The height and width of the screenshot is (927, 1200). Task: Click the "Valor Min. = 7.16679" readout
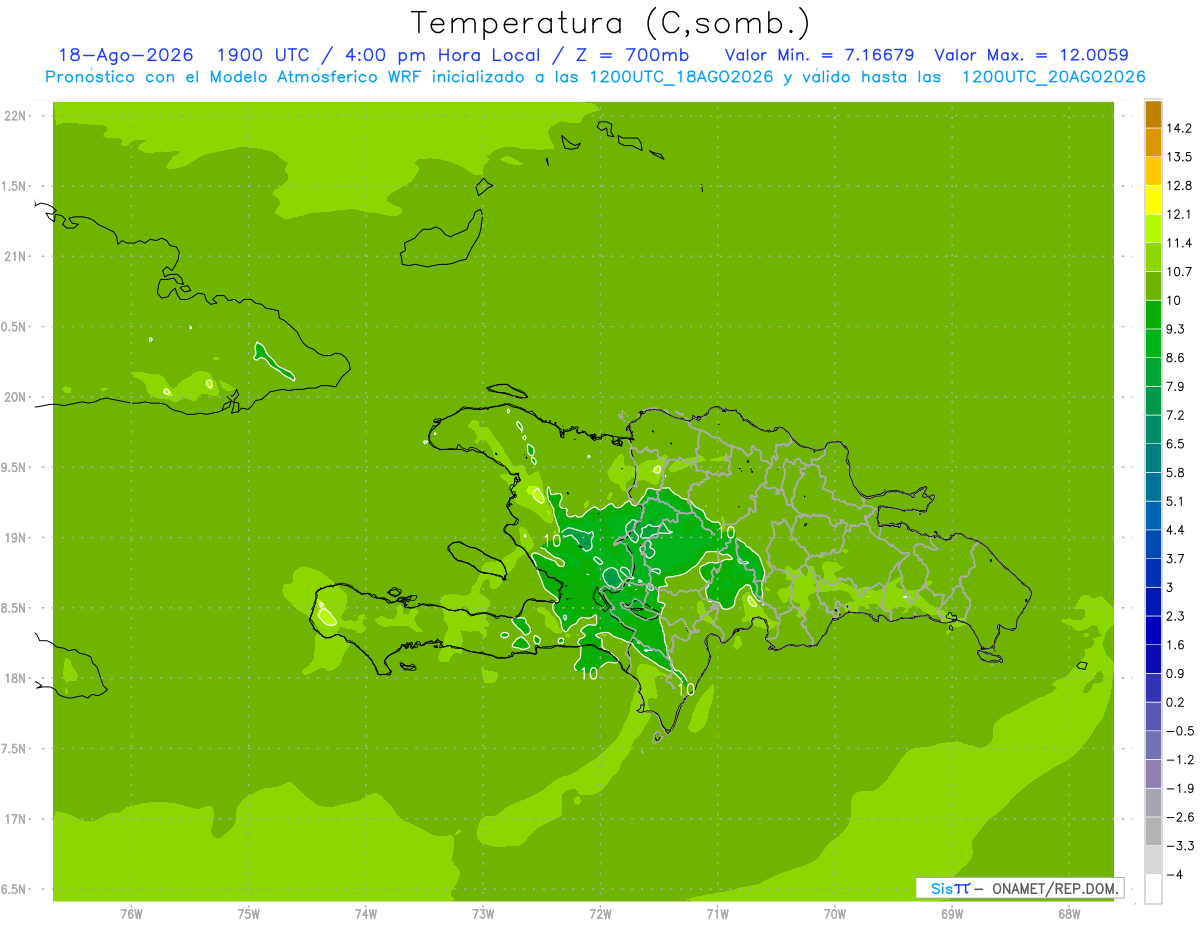818,55
